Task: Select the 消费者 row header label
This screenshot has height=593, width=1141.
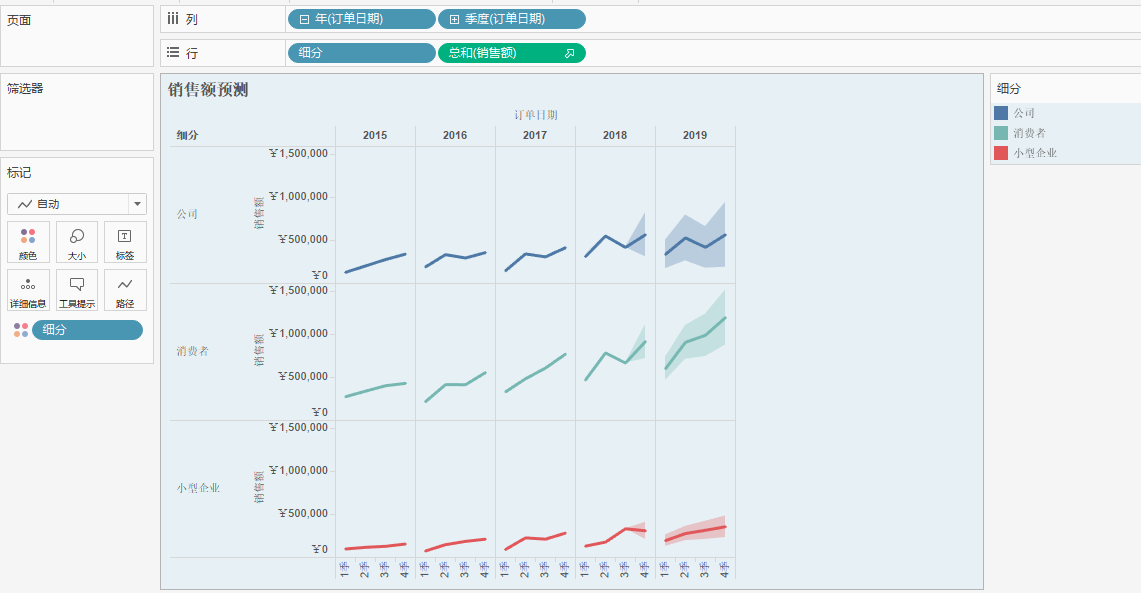Action: (192, 351)
